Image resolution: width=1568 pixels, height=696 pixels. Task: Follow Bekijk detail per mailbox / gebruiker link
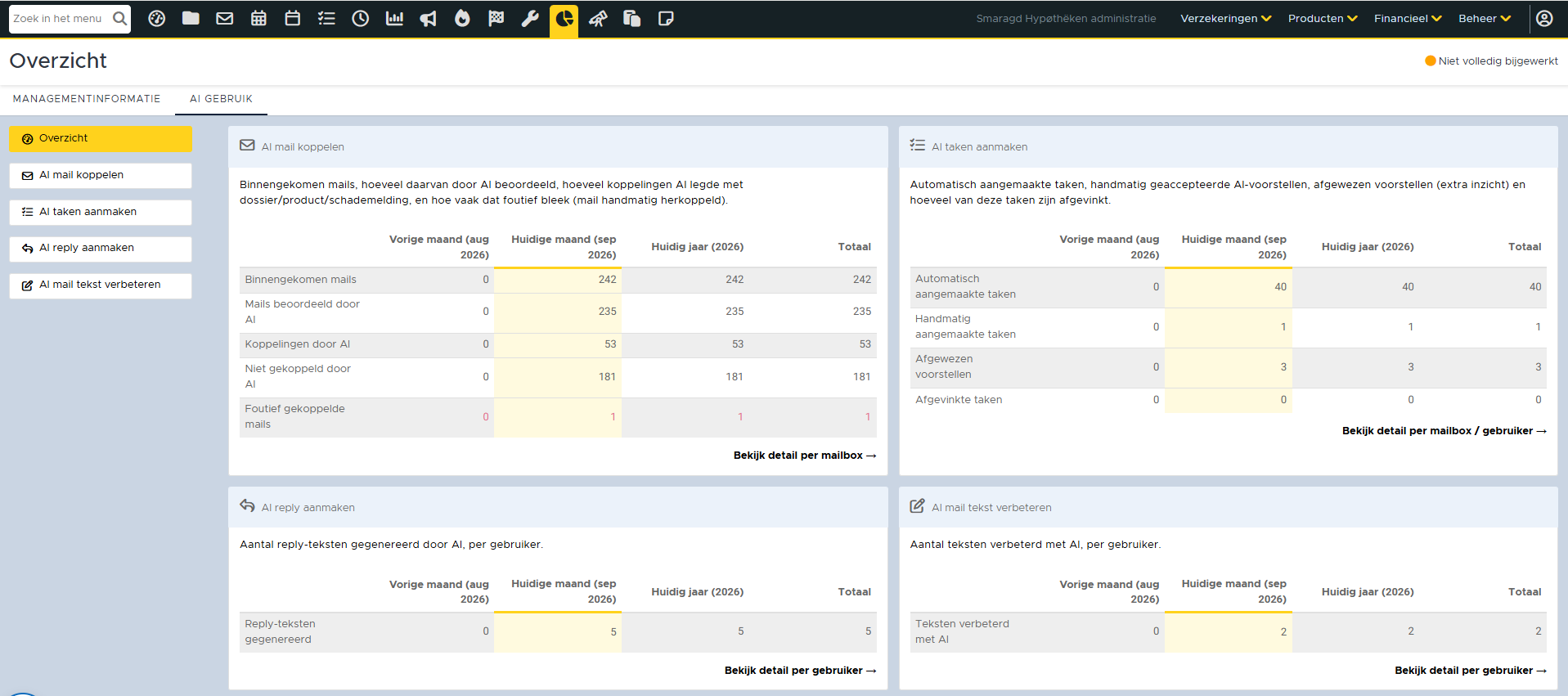pos(1444,431)
